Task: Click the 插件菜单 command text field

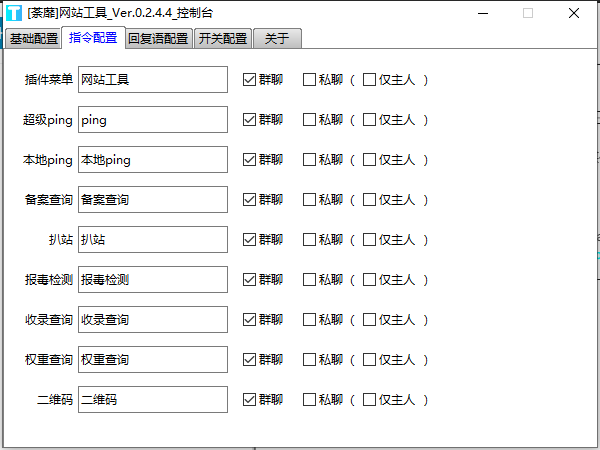Action: [152, 80]
